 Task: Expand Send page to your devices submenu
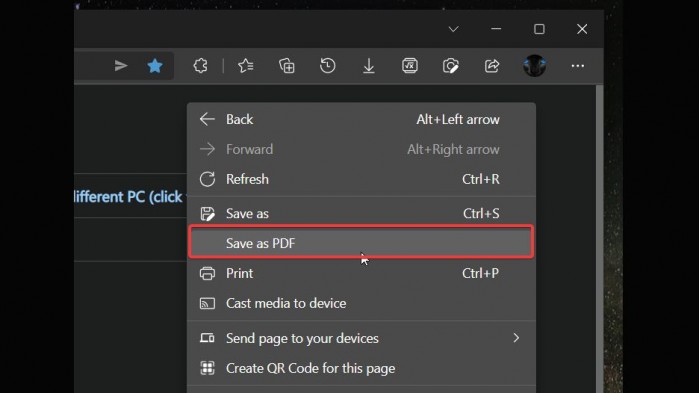(362, 338)
